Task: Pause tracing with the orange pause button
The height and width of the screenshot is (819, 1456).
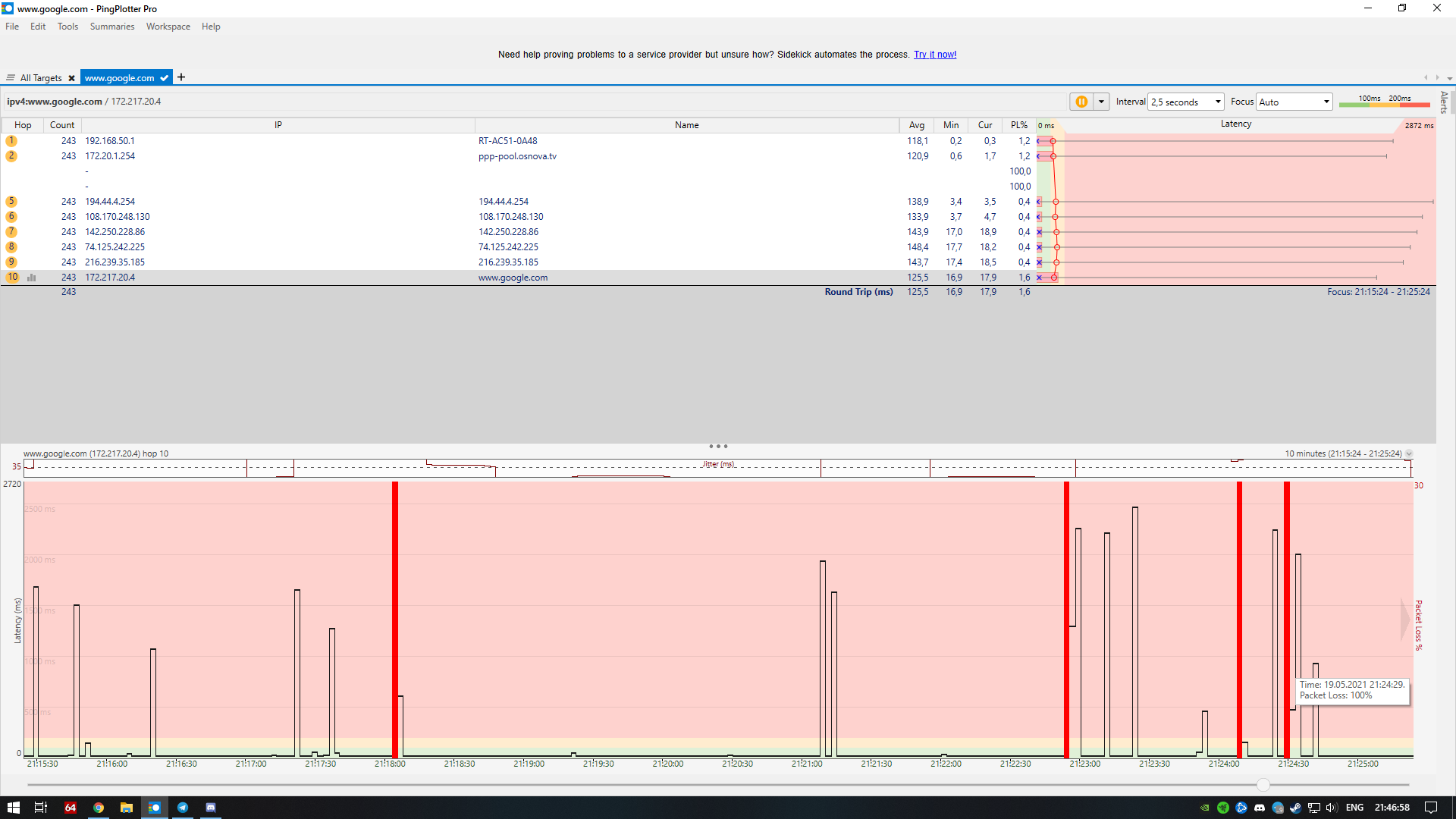Action: 1081,102
